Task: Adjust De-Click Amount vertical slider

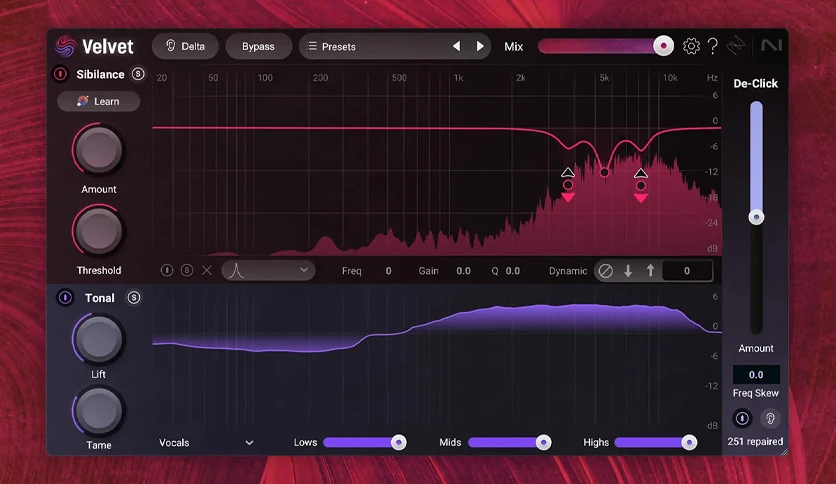Action: pos(756,217)
